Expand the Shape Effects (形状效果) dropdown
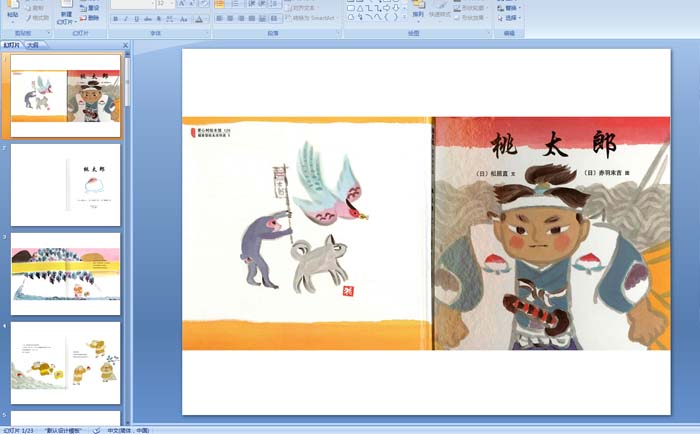The width and height of the screenshot is (700, 434). click(x=488, y=18)
